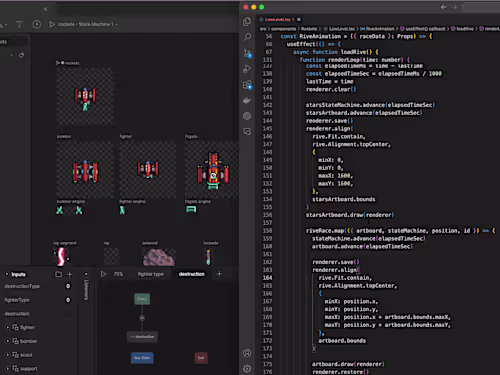Open the Explorer view in VS Code

click(x=247, y=21)
